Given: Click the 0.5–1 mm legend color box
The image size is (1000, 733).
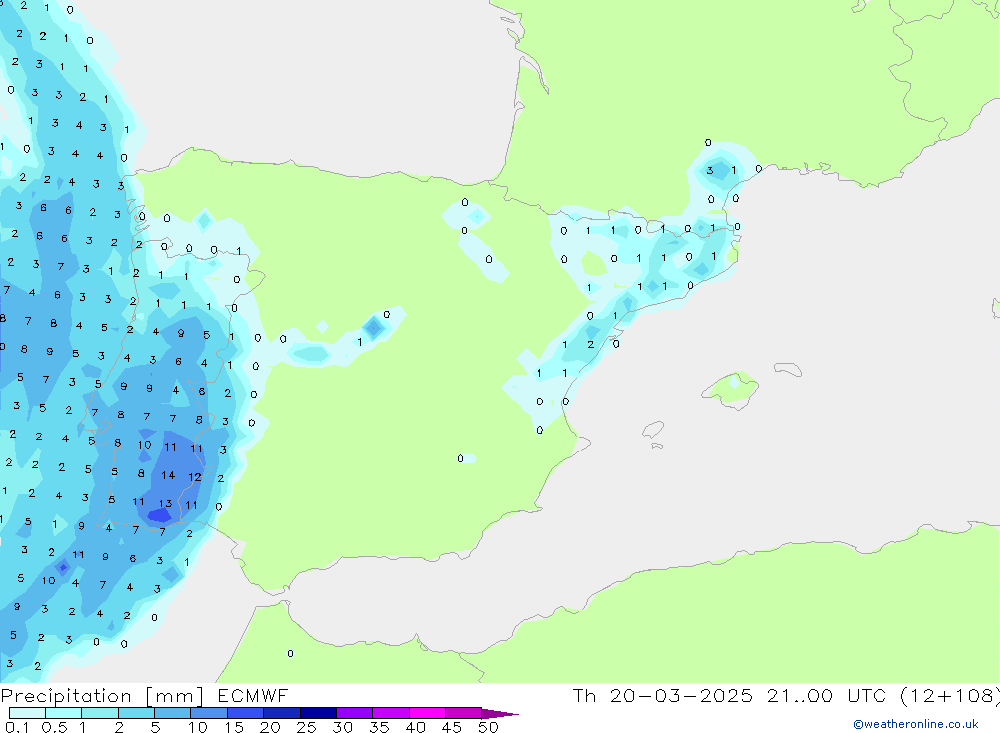Looking at the screenshot, I should pyautogui.click(x=63, y=713).
